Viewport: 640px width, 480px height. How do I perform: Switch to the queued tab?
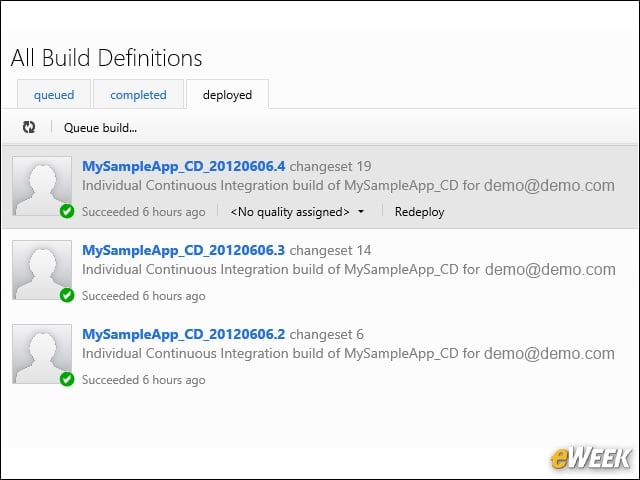coord(54,94)
